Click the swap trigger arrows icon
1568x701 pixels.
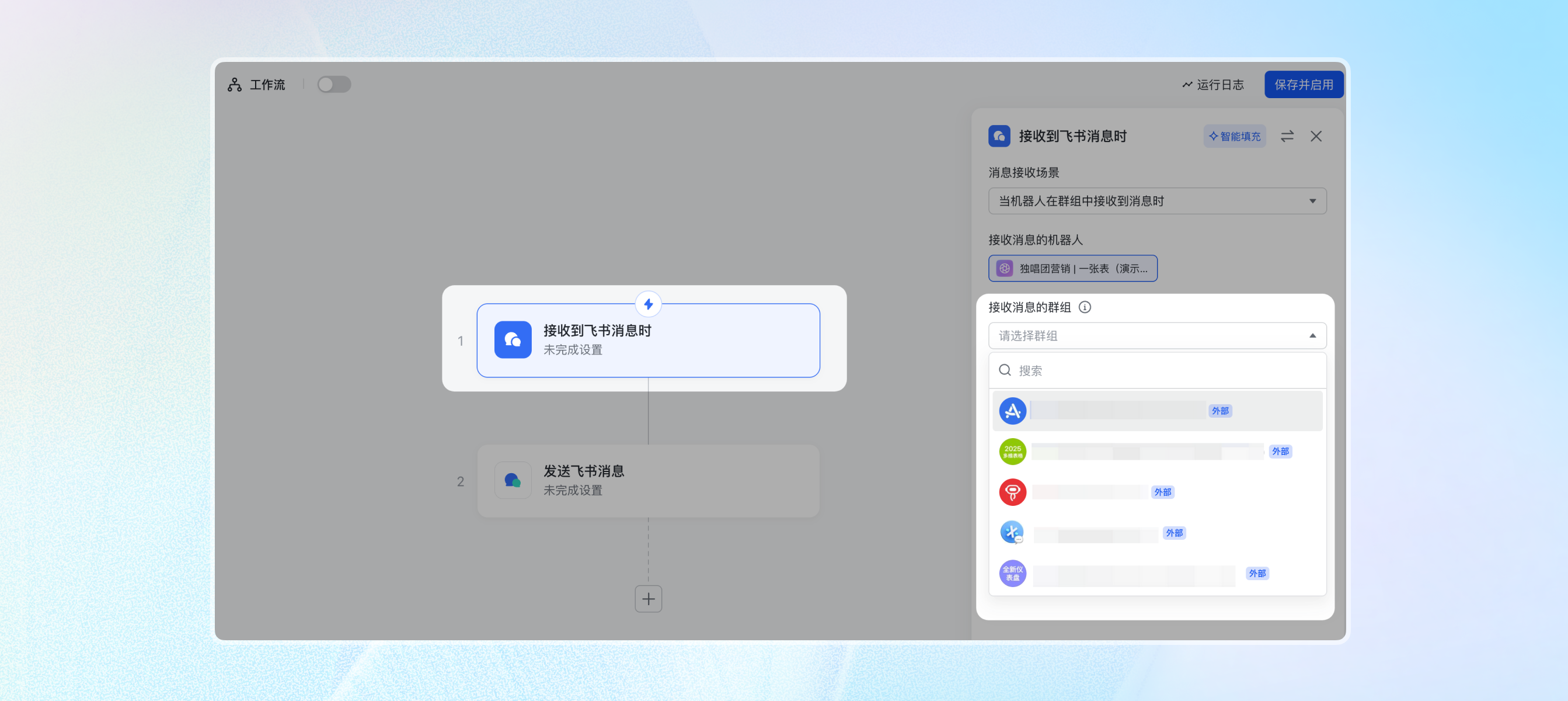pyautogui.click(x=1287, y=137)
